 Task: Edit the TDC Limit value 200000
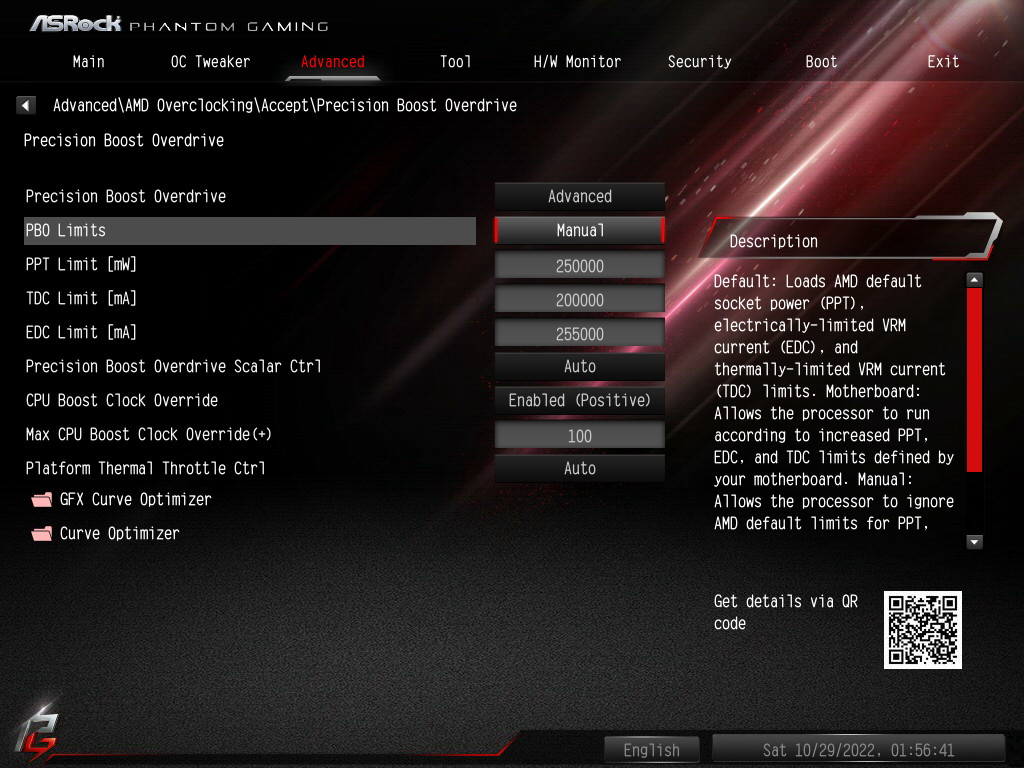point(580,300)
